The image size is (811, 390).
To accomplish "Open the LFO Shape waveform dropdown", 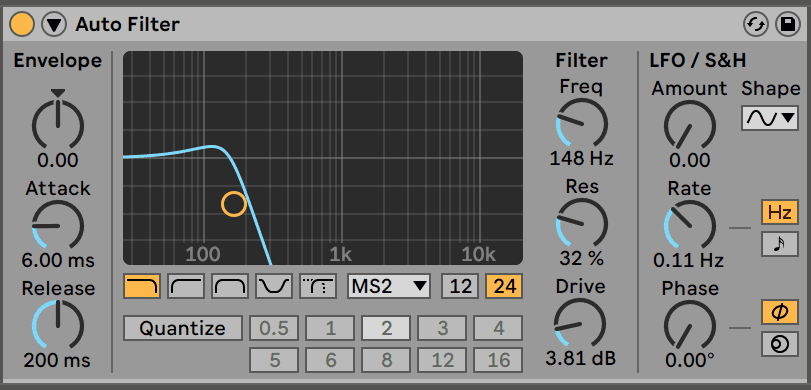I will coord(770,118).
